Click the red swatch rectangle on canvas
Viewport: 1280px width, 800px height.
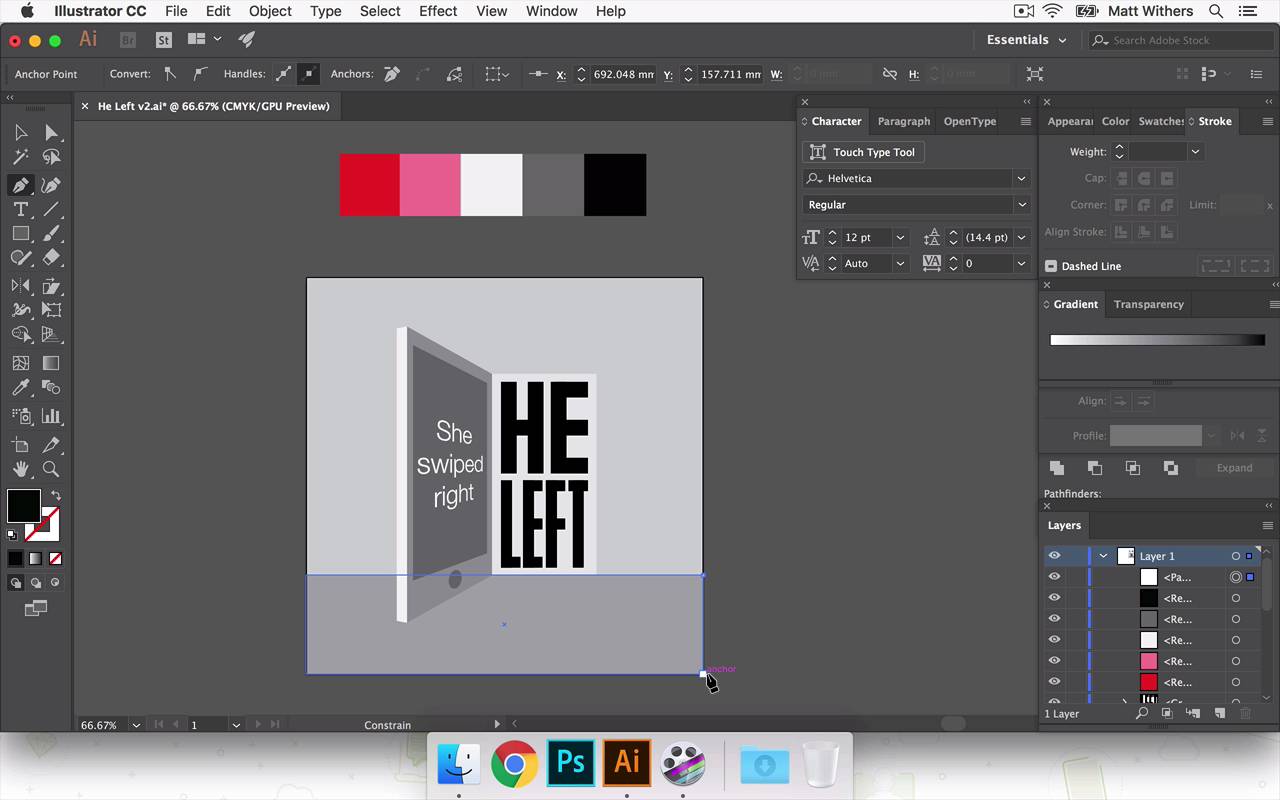[x=369, y=185]
